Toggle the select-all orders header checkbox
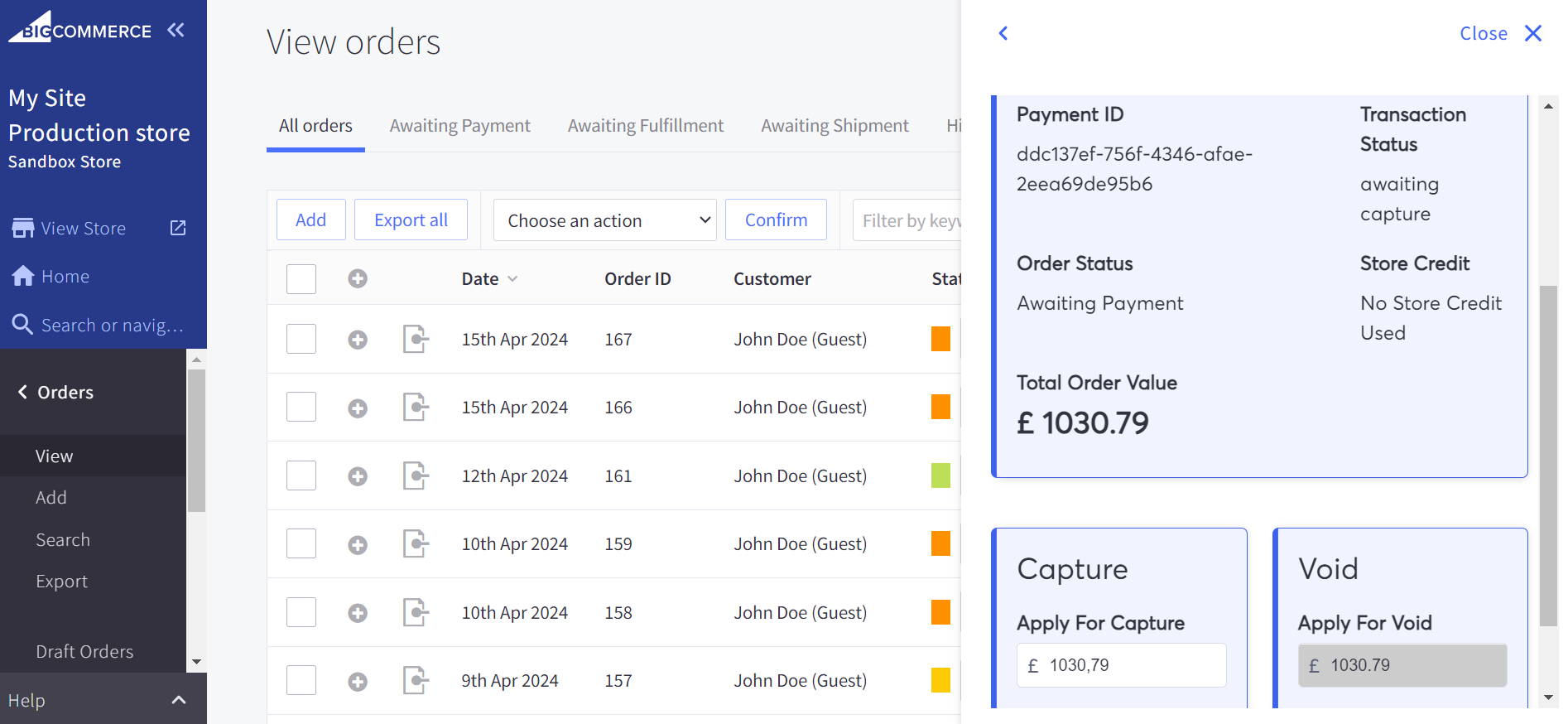1568x724 pixels. click(301, 279)
